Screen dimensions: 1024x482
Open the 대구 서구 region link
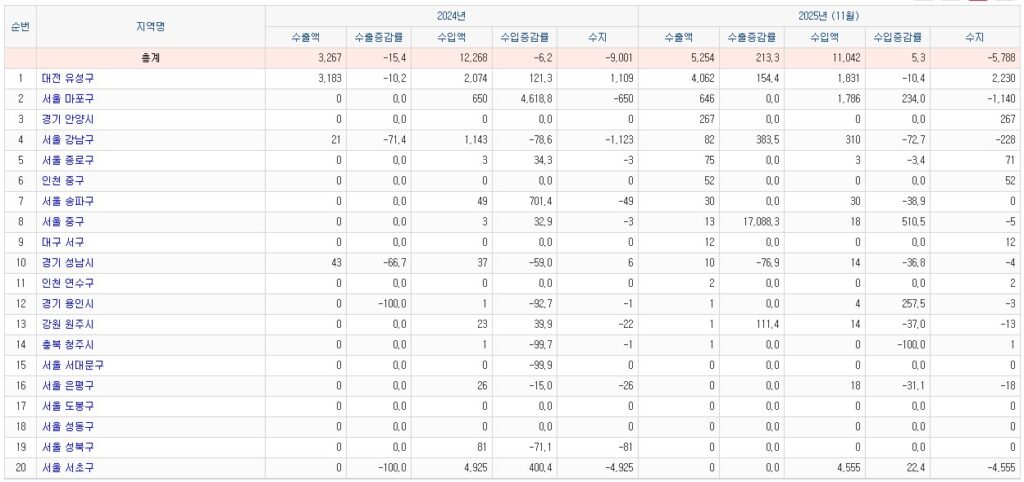click(64, 242)
